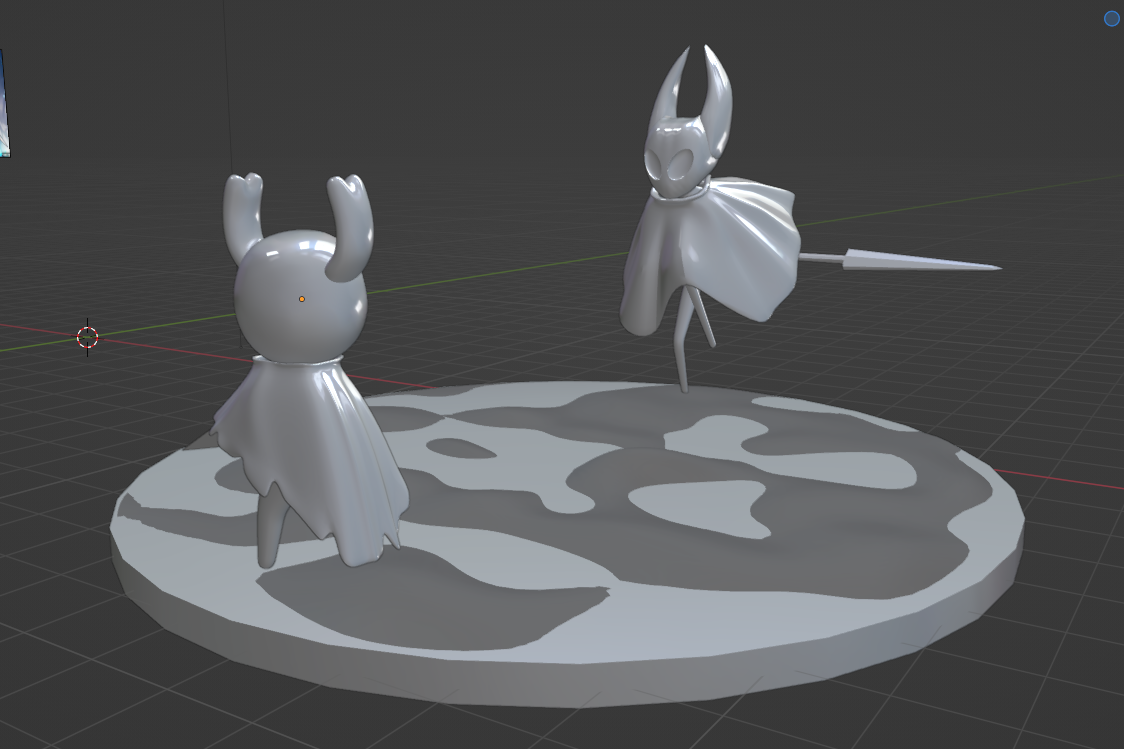
Task: Select the round head of left figure
Action: pos(300,295)
